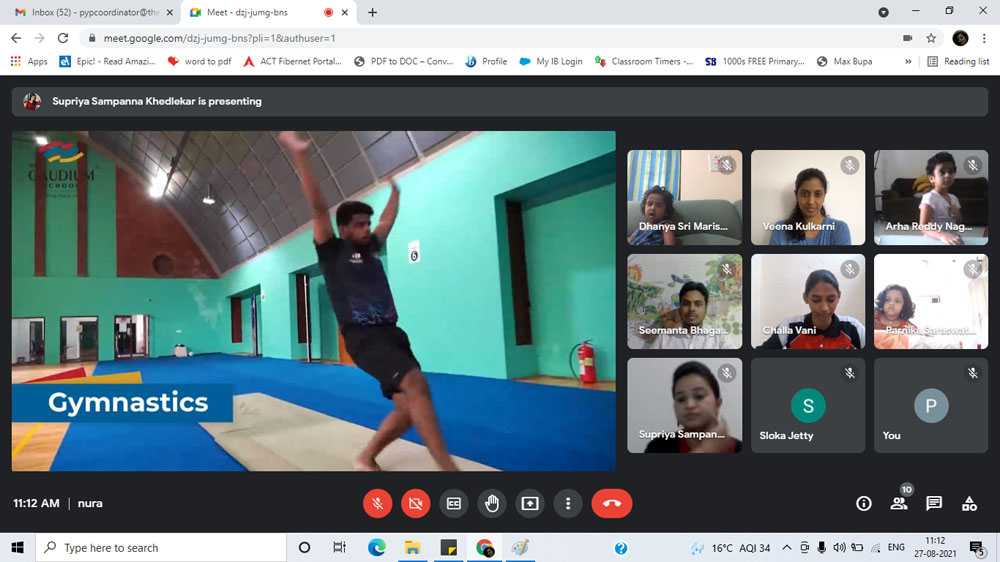The image size is (1000, 562).
Task: Open the Activities panel
Action: tap(969, 504)
